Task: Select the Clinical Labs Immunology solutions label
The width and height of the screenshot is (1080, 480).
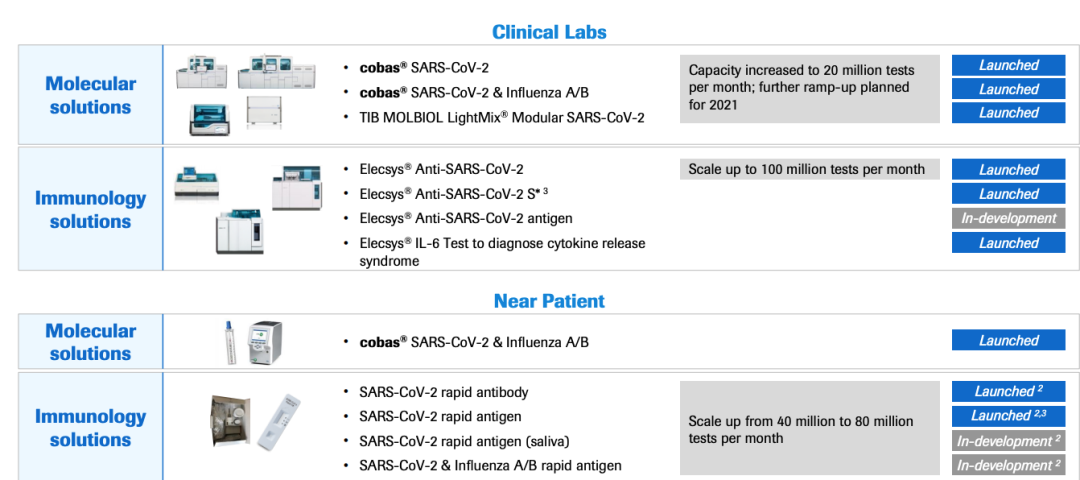Action: [x=90, y=210]
